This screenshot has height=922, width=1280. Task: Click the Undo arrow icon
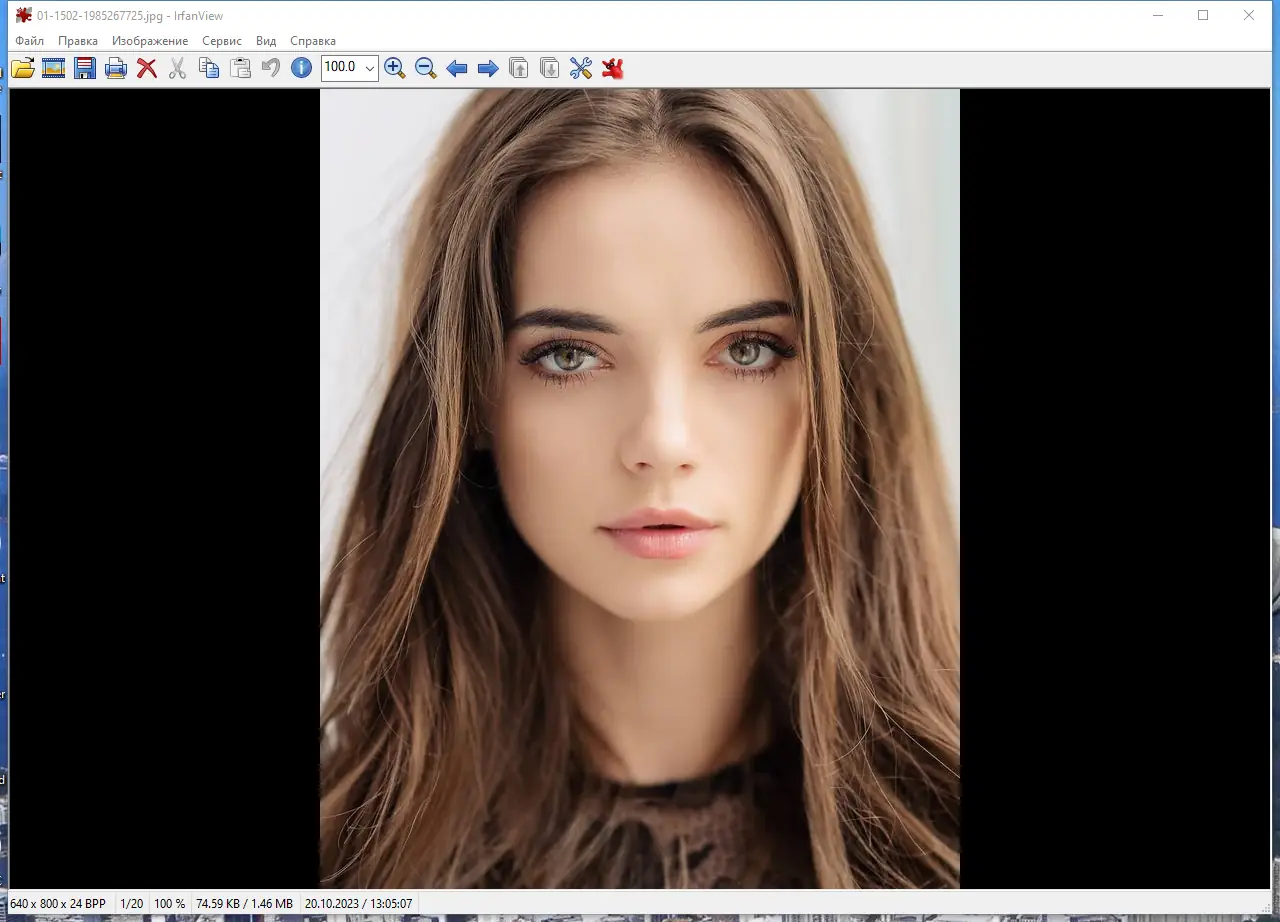[x=270, y=68]
